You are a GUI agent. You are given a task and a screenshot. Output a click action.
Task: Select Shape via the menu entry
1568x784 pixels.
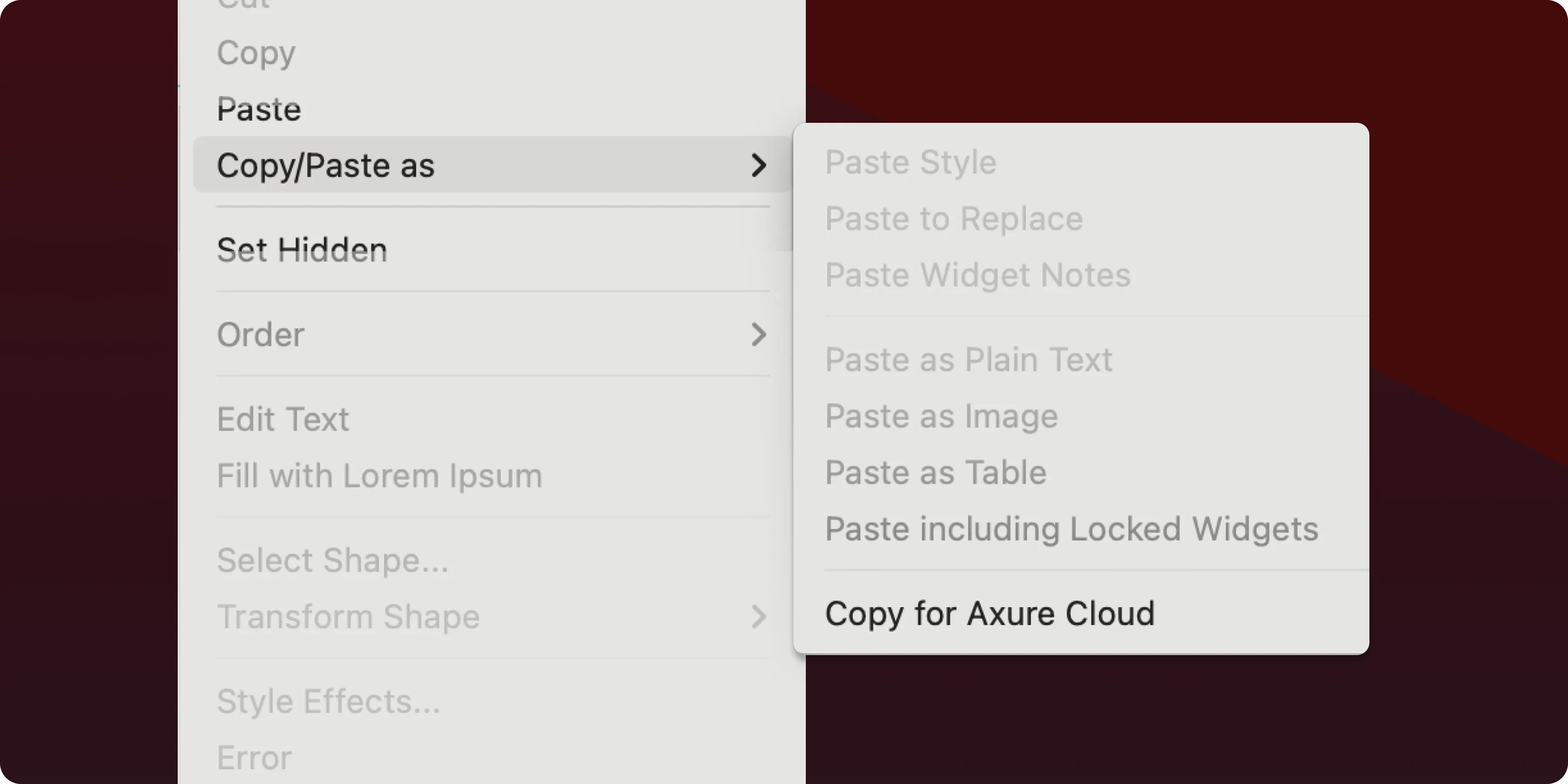click(332, 561)
